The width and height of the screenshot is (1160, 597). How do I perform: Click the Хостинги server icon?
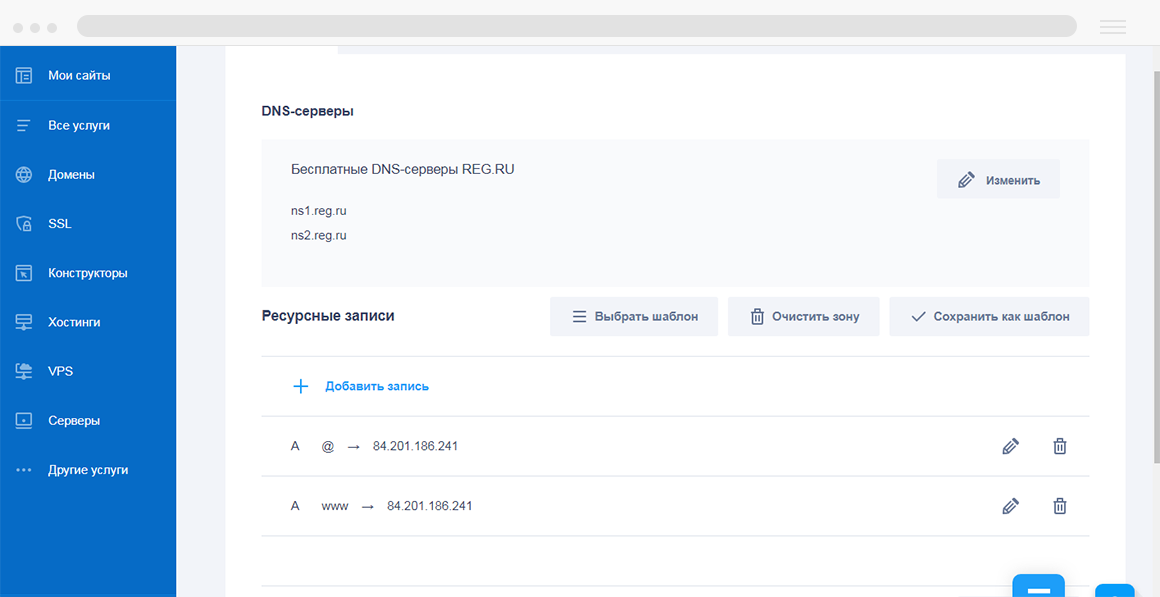click(x=24, y=323)
